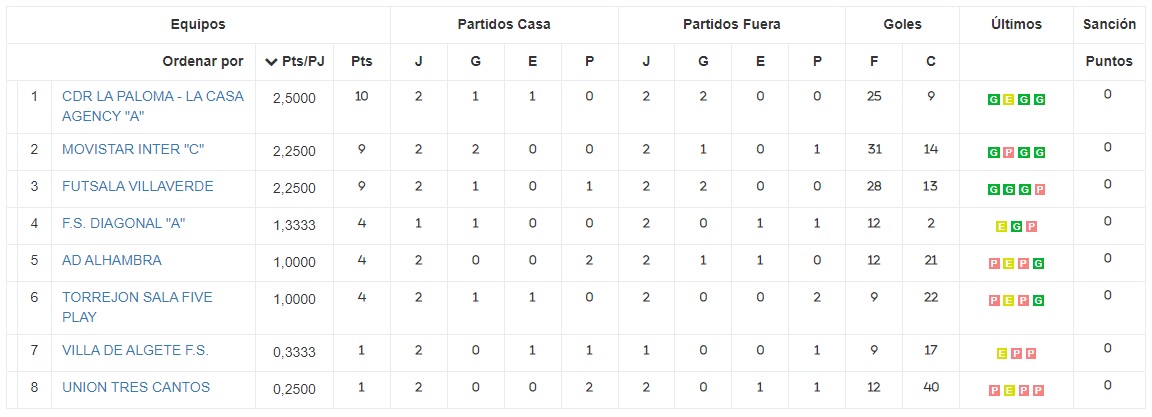Click the chevron arrow beside Pts/PJ
The height and width of the screenshot is (417, 1152).
[x=271, y=62]
